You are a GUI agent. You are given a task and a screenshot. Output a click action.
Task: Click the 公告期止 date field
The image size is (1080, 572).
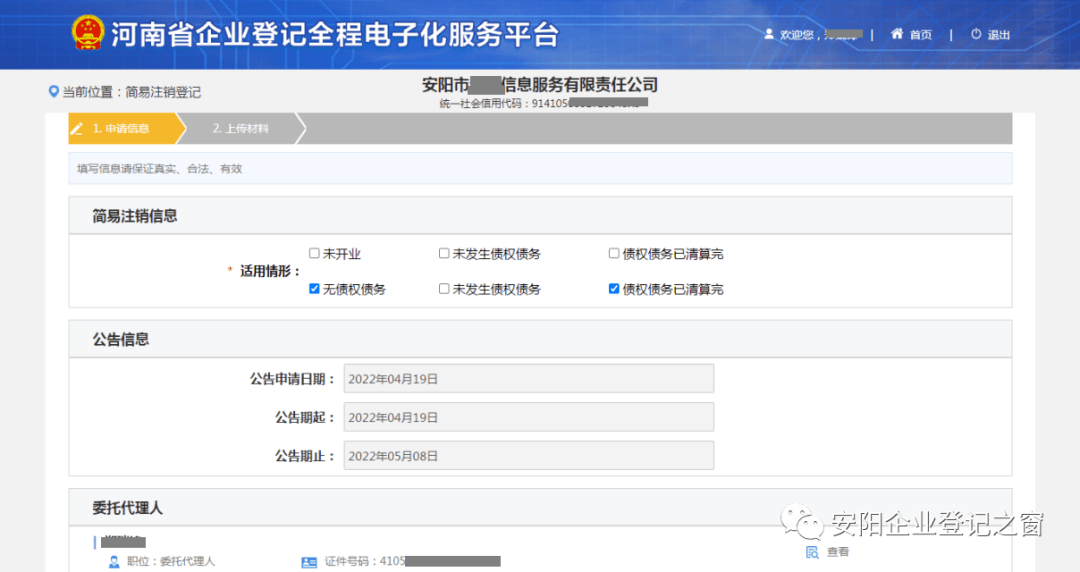529,456
